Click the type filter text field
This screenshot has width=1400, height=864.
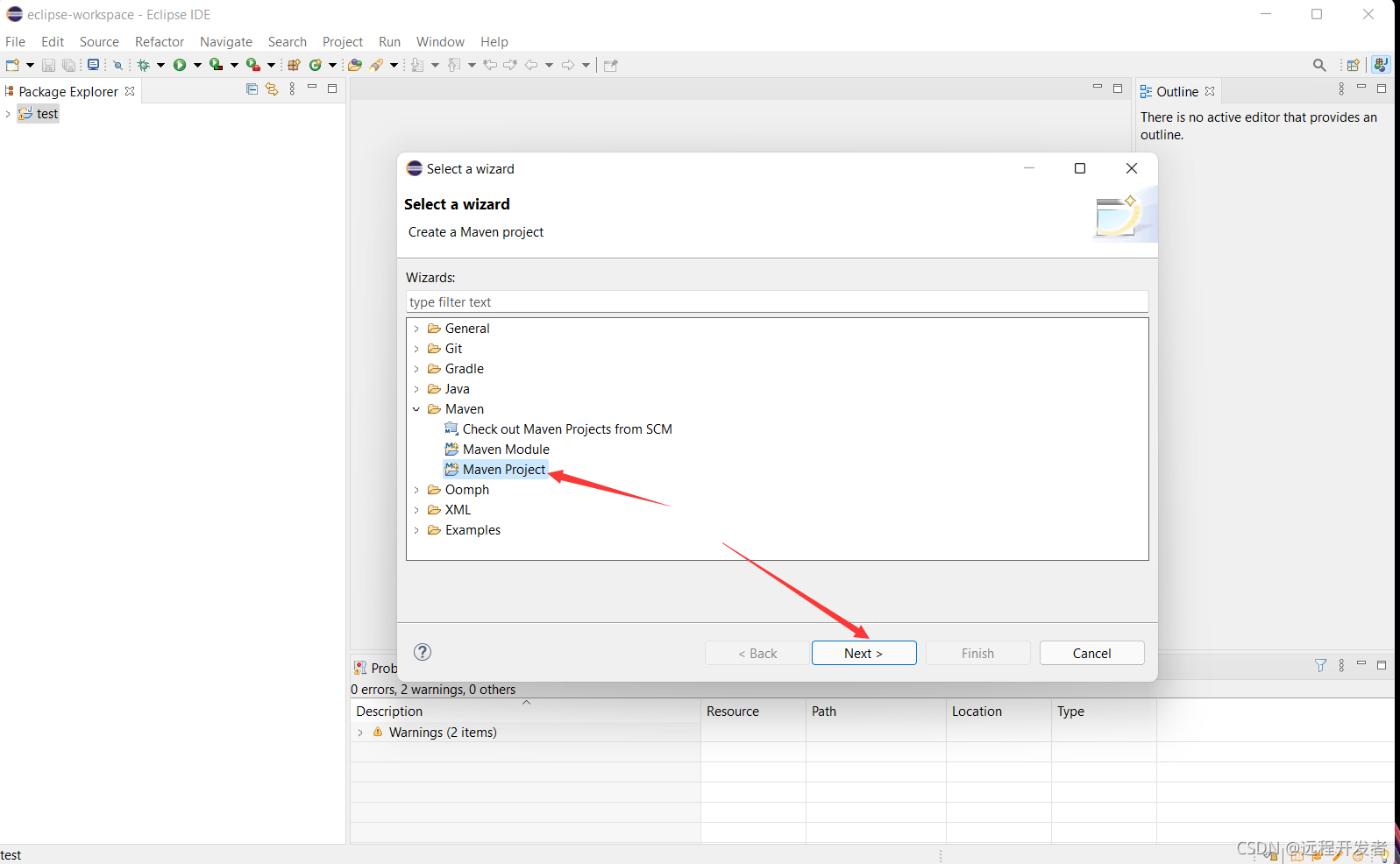(x=777, y=301)
